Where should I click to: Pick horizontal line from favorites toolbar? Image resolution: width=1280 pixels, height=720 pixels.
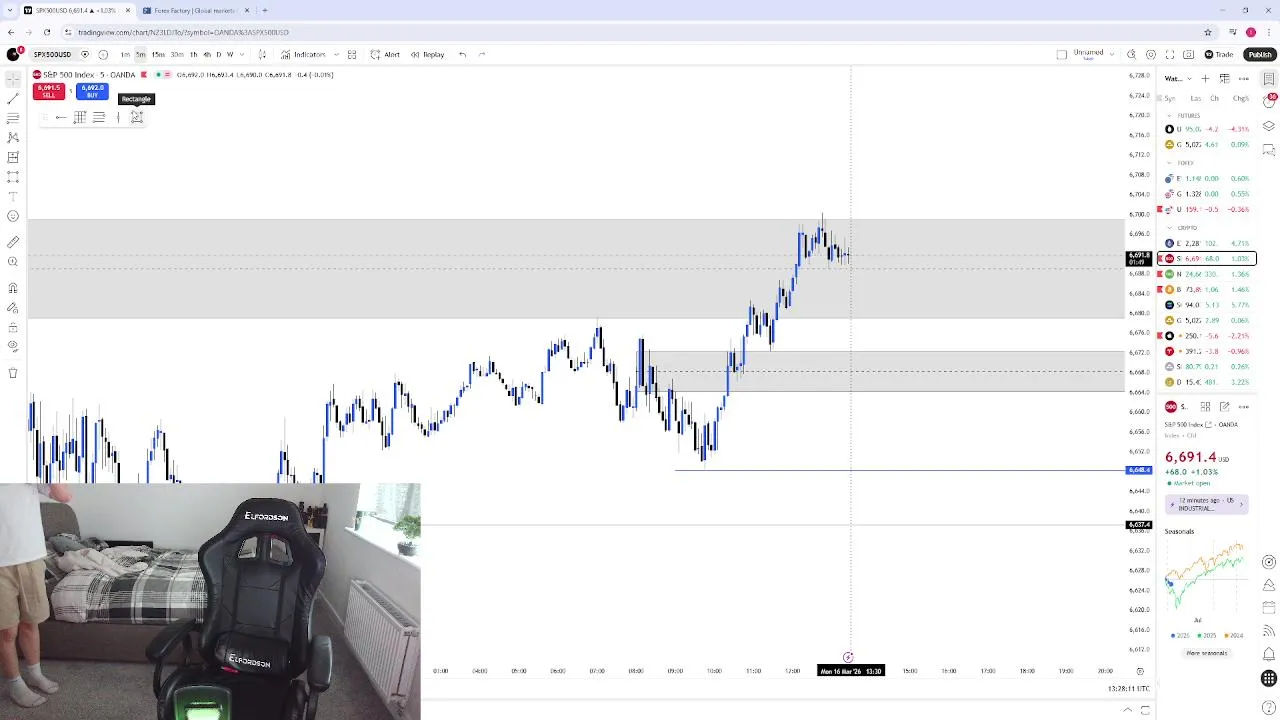(x=61, y=117)
